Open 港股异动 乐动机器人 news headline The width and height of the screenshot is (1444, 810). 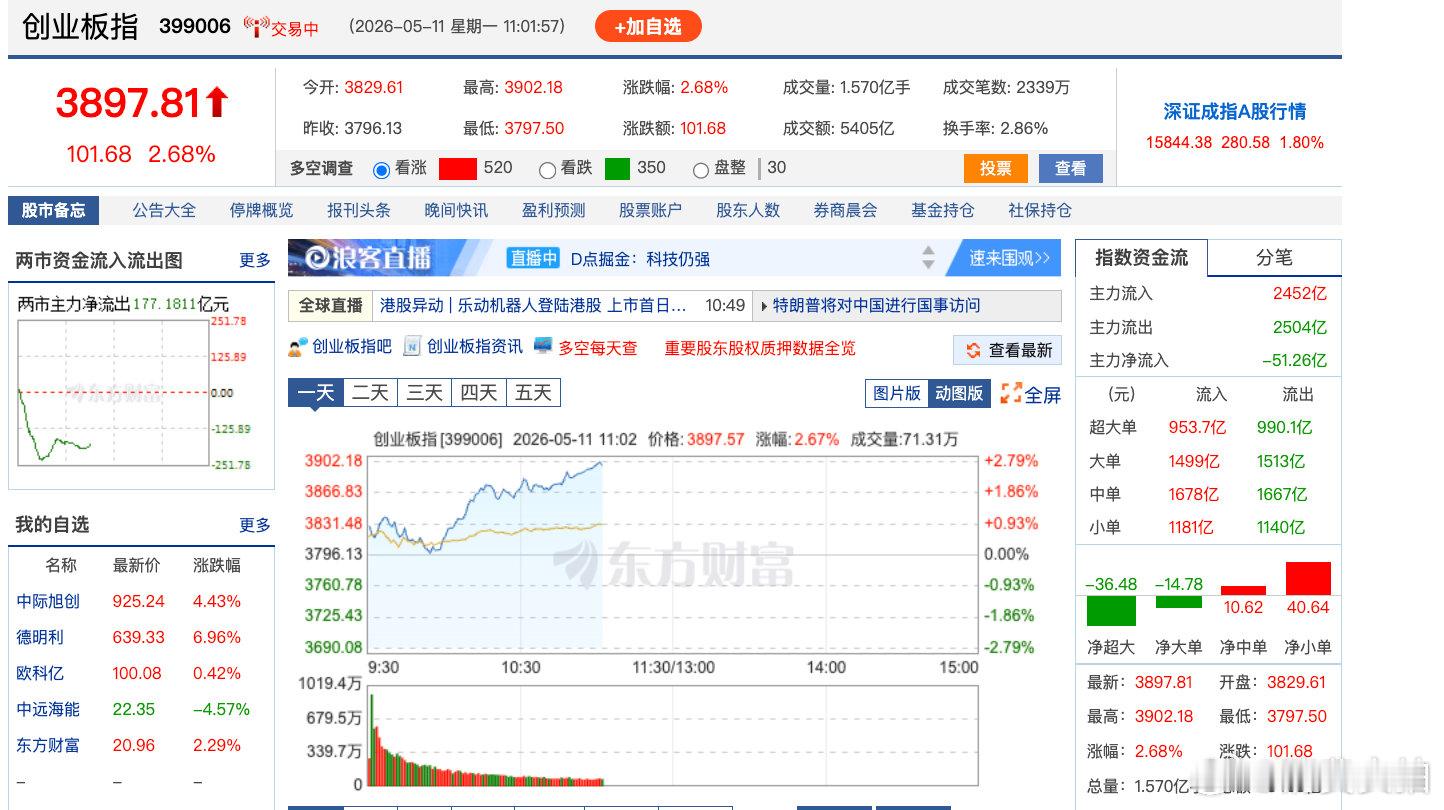(x=533, y=305)
